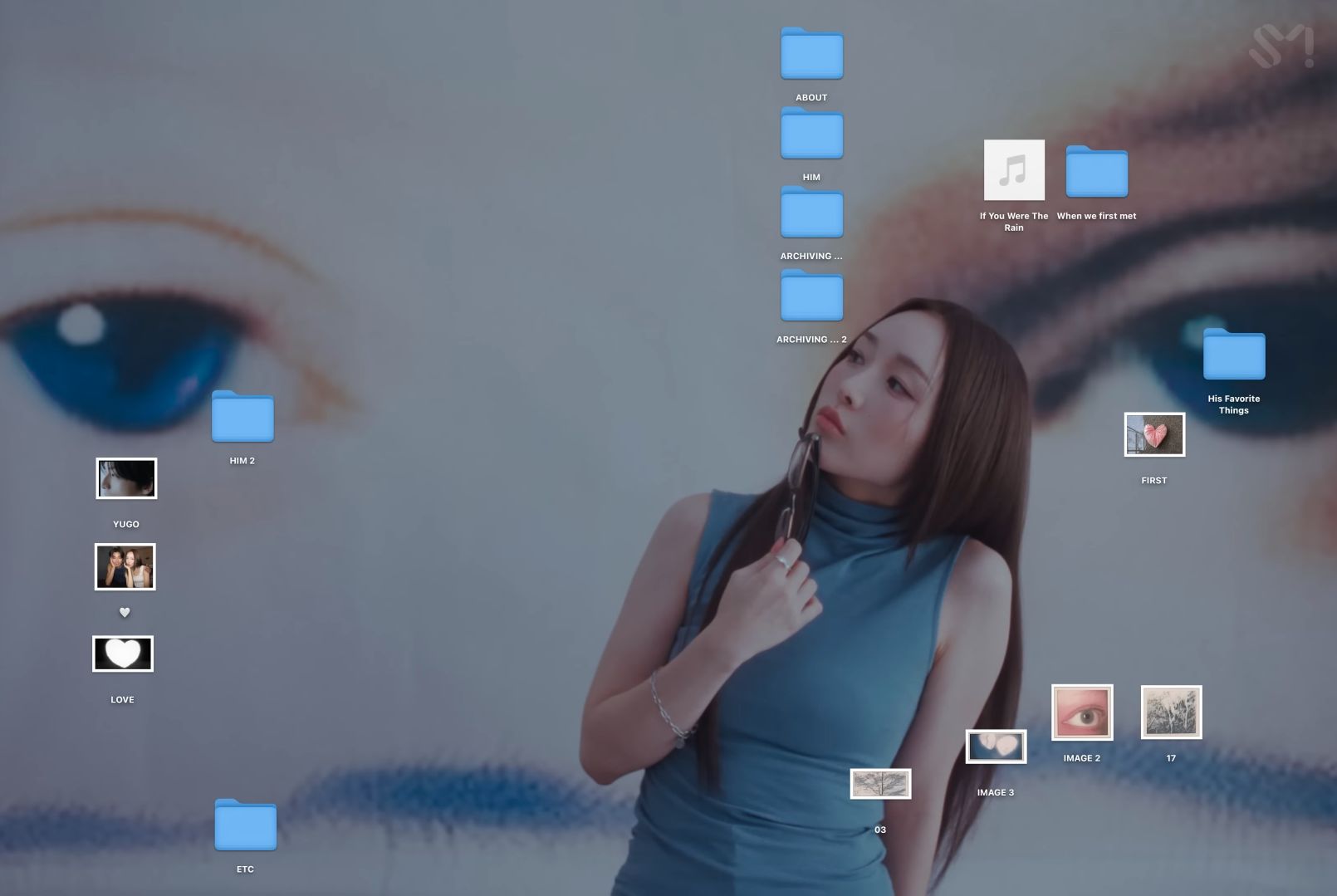Click the HIM folder
This screenshot has width=1337, height=896.
[x=811, y=135]
